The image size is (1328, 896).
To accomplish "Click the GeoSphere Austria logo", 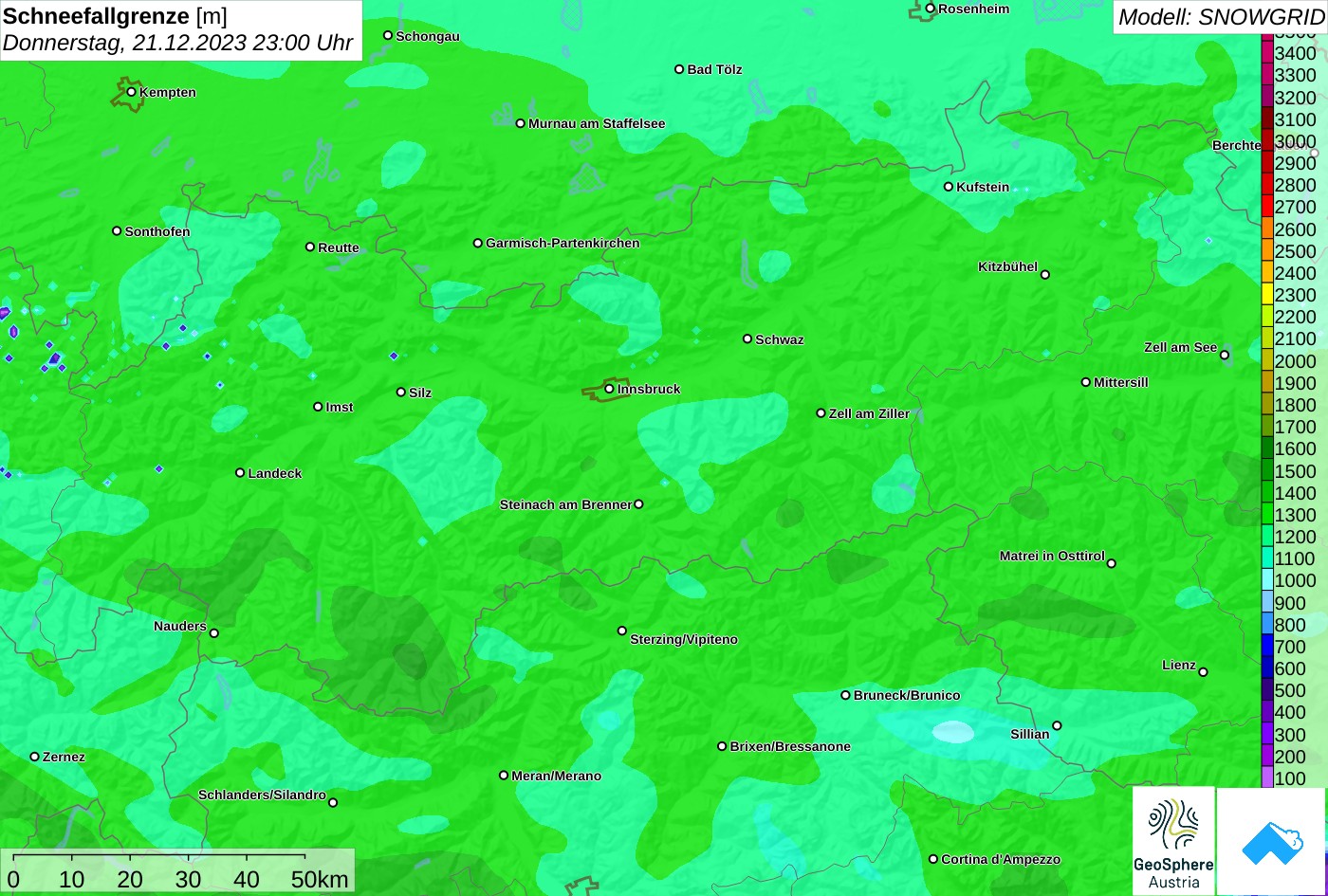I will [x=1173, y=841].
